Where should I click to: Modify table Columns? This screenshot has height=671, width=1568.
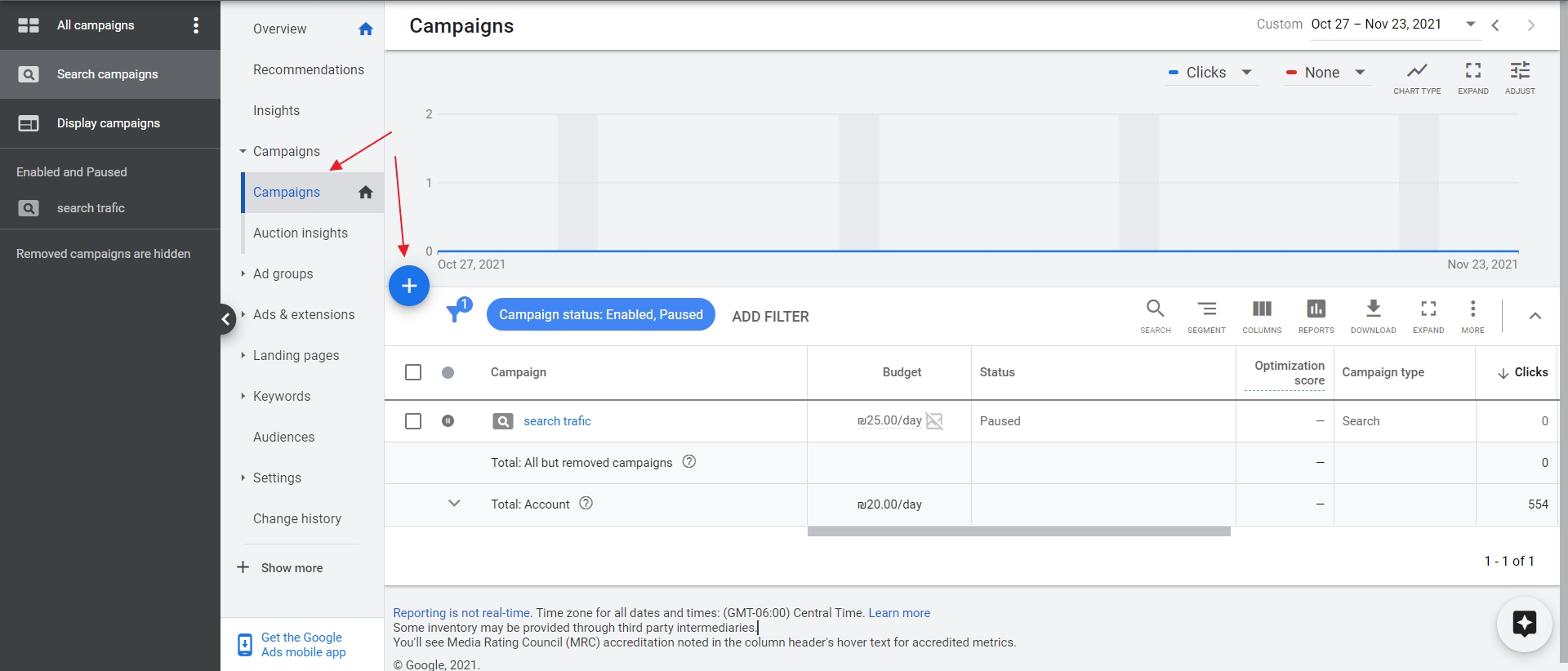click(x=1261, y=316)
